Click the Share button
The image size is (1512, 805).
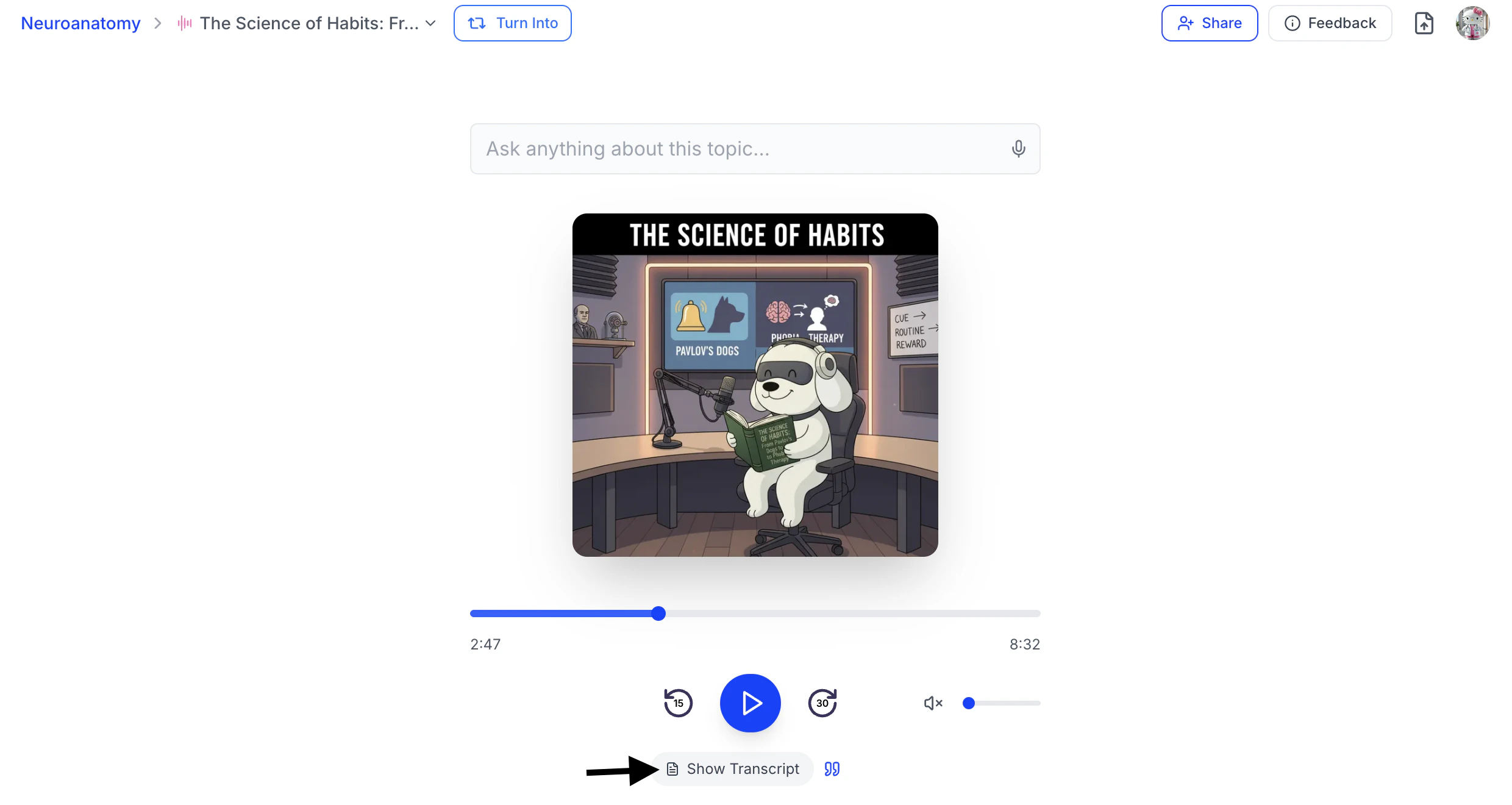pyautogui.click(x=1209, y=23)
